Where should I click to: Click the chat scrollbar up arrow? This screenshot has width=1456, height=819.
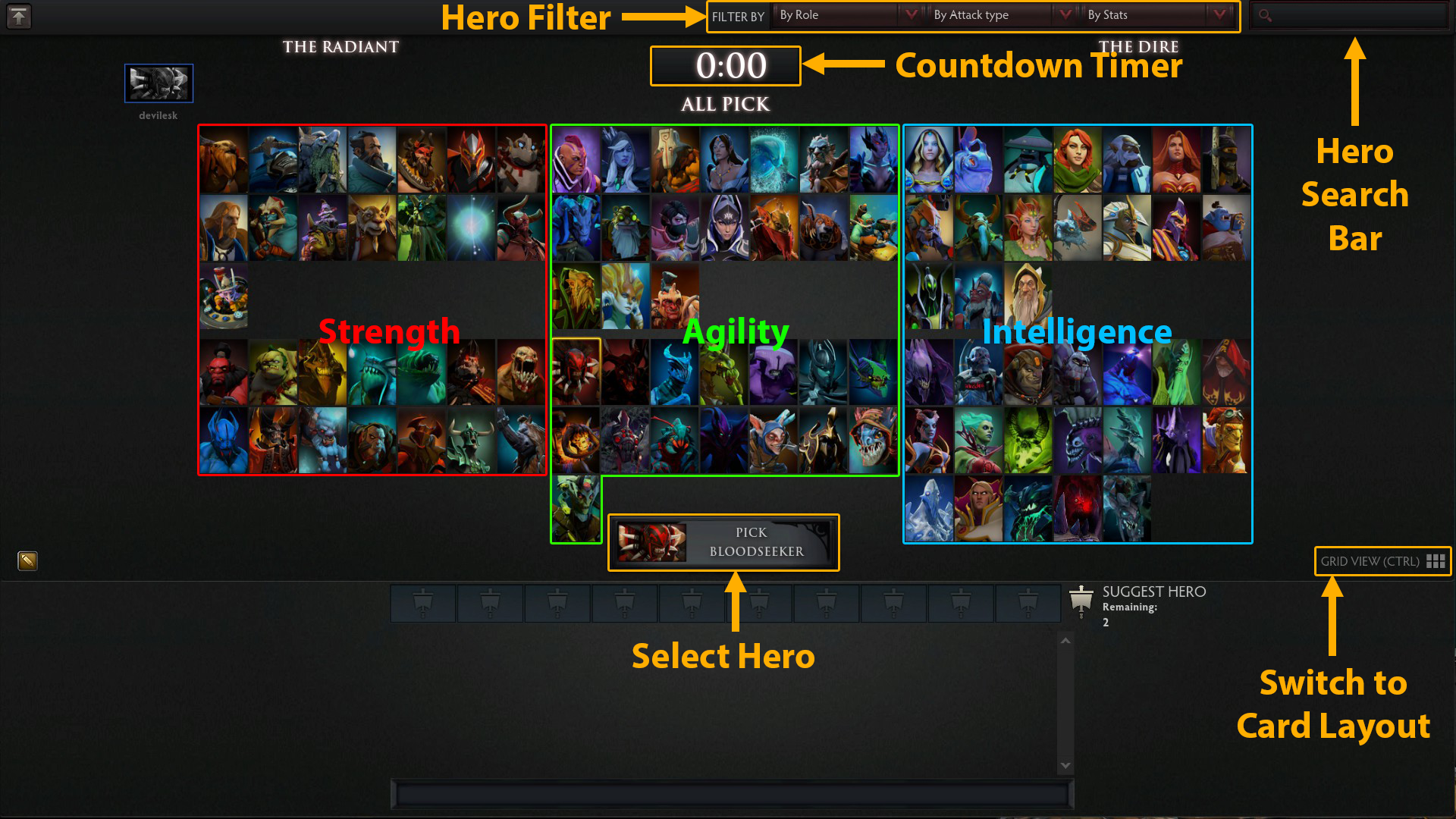(x=1065, y=641)
